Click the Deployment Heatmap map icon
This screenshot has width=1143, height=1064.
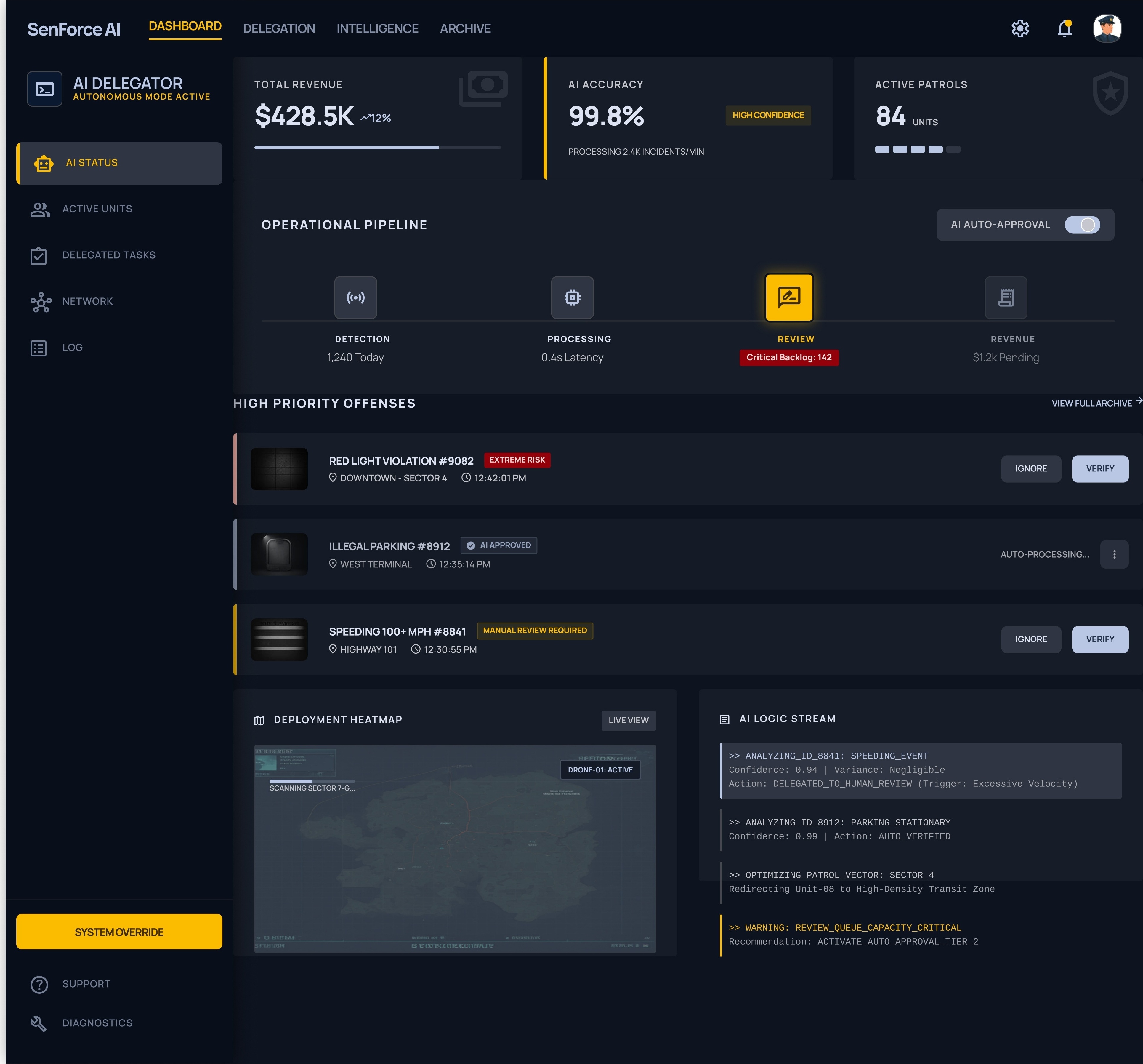[x=259, y=721]
